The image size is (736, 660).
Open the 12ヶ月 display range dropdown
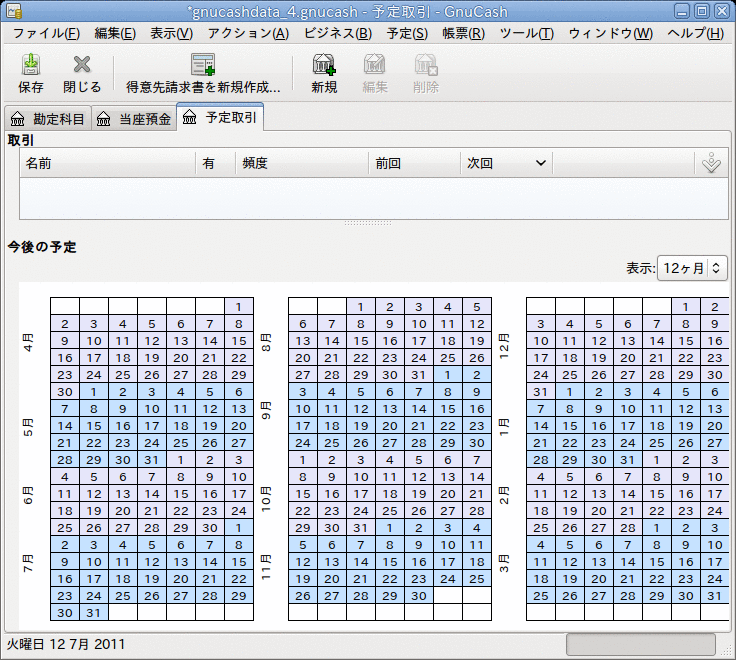[x=692, y=268]
